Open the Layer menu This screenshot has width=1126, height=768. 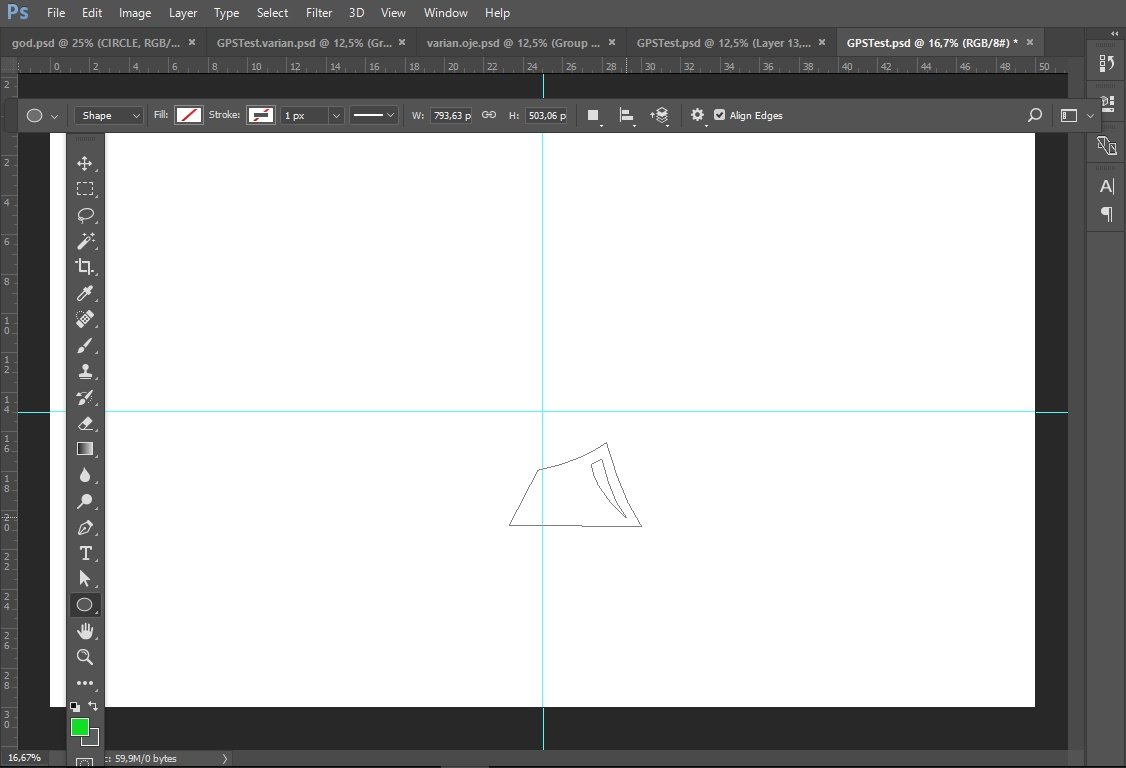coord(183,13)
